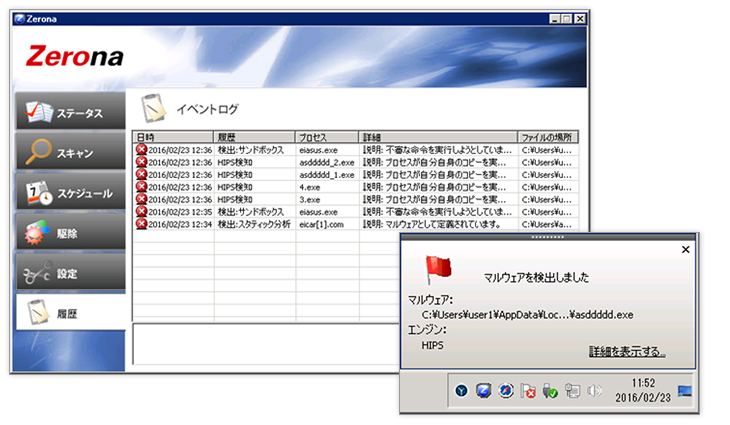Close the malware detection popup
This screenshot has height=425, width=730.
685,250
